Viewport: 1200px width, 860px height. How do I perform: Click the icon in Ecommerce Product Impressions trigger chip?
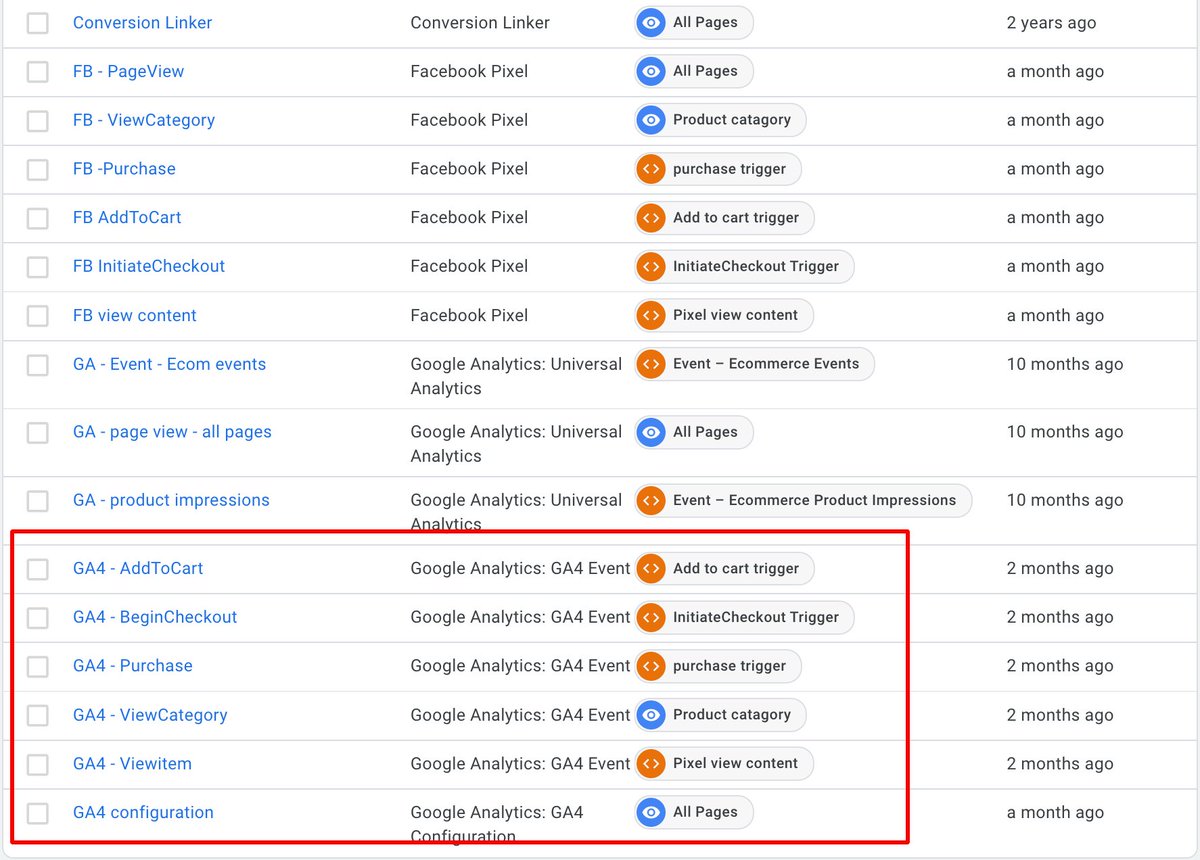[650, 500]
